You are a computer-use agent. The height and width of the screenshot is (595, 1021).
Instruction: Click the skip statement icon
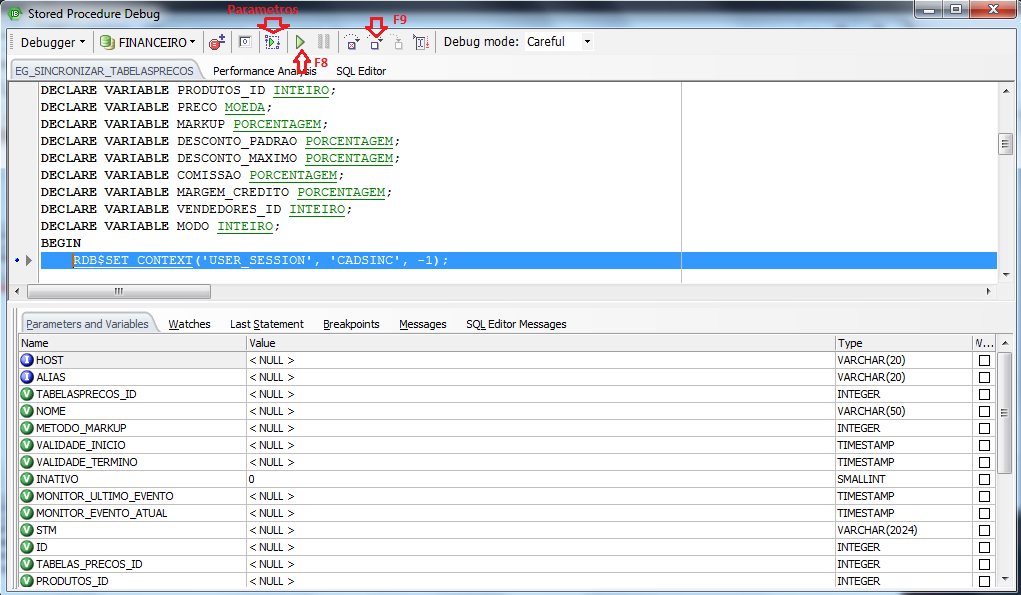(398, 42)
